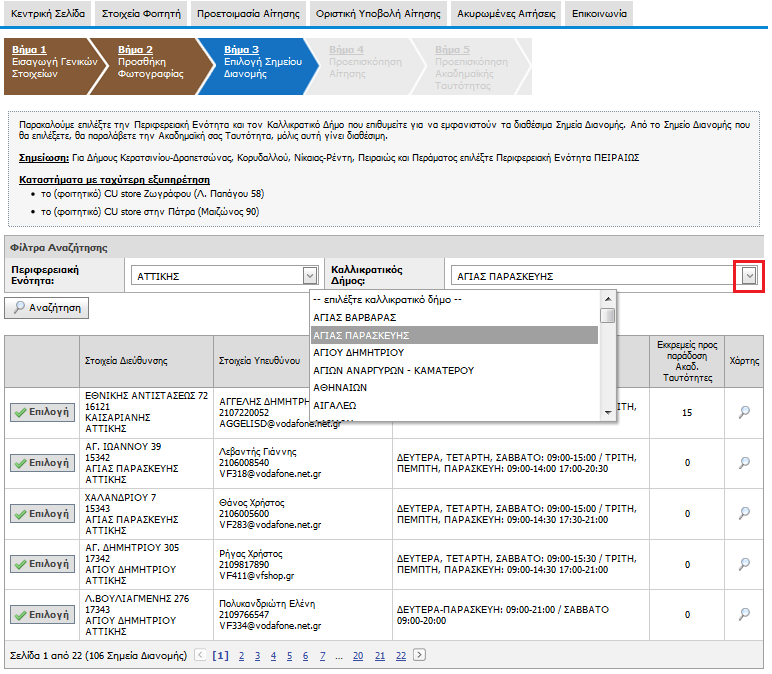Image resolution: width=772 pixels, height=674 pixels.
Task: Go to Βήμα 1 Εισαγωγή Γενικών Στοιχείων
Action: (x=52, y=66)
